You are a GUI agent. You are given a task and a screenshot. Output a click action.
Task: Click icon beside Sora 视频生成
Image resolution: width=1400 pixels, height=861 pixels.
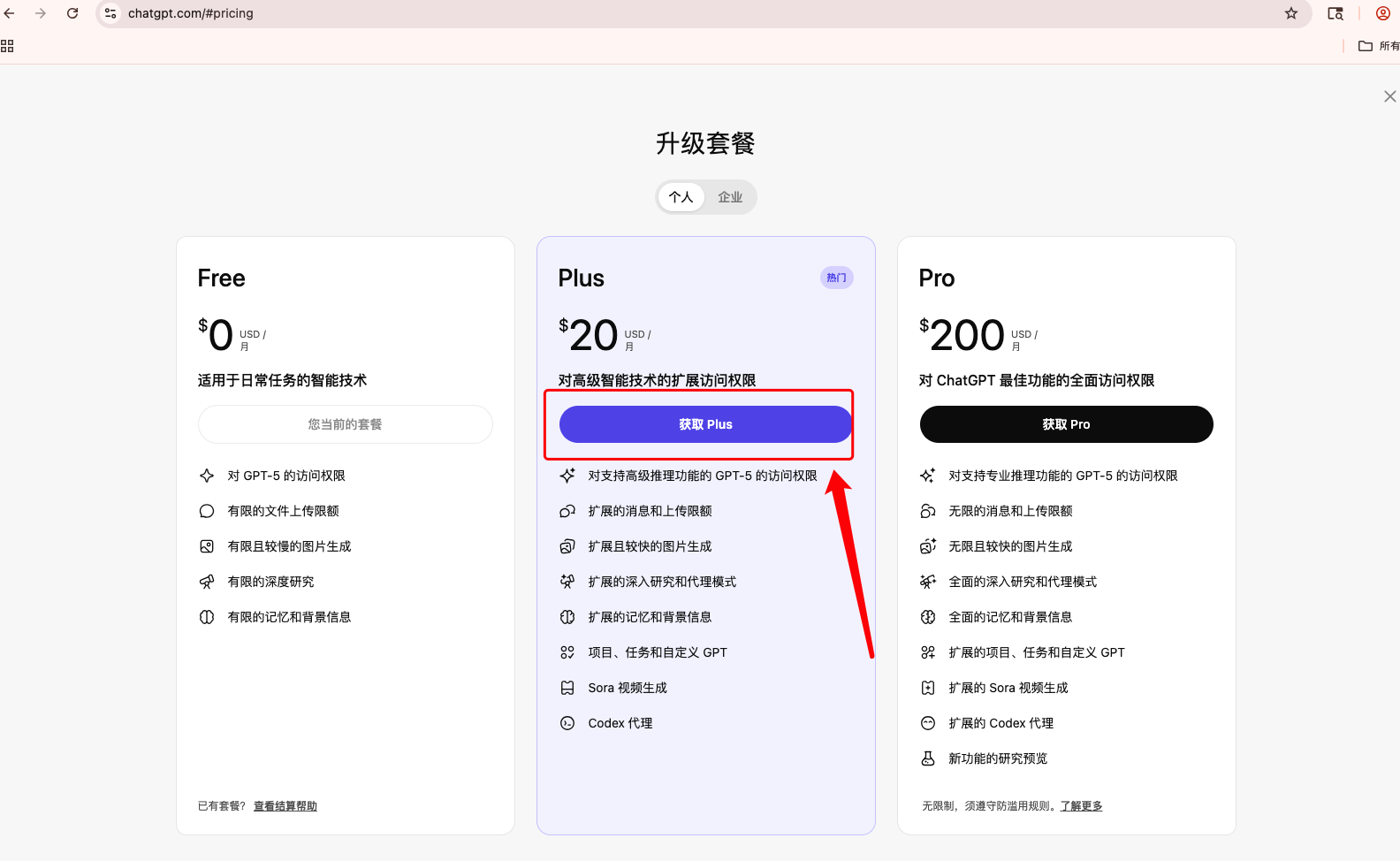pyautogui.click(x=567, y=688)
